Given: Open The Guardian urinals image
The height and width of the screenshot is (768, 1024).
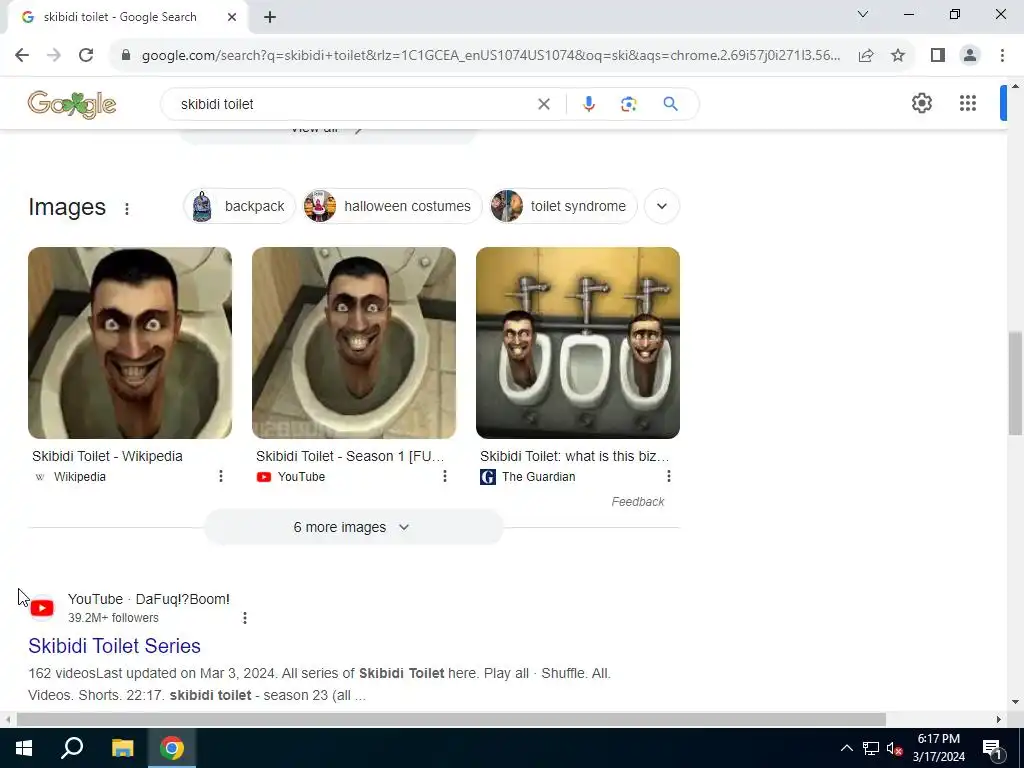Looking at the screenshot, I should [x=578, y=343].
